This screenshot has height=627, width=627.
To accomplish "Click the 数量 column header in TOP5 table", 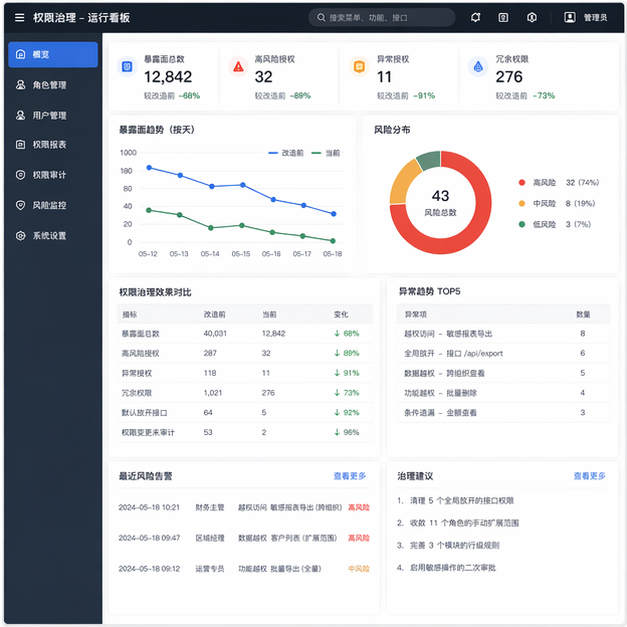I will coord(583,314).
